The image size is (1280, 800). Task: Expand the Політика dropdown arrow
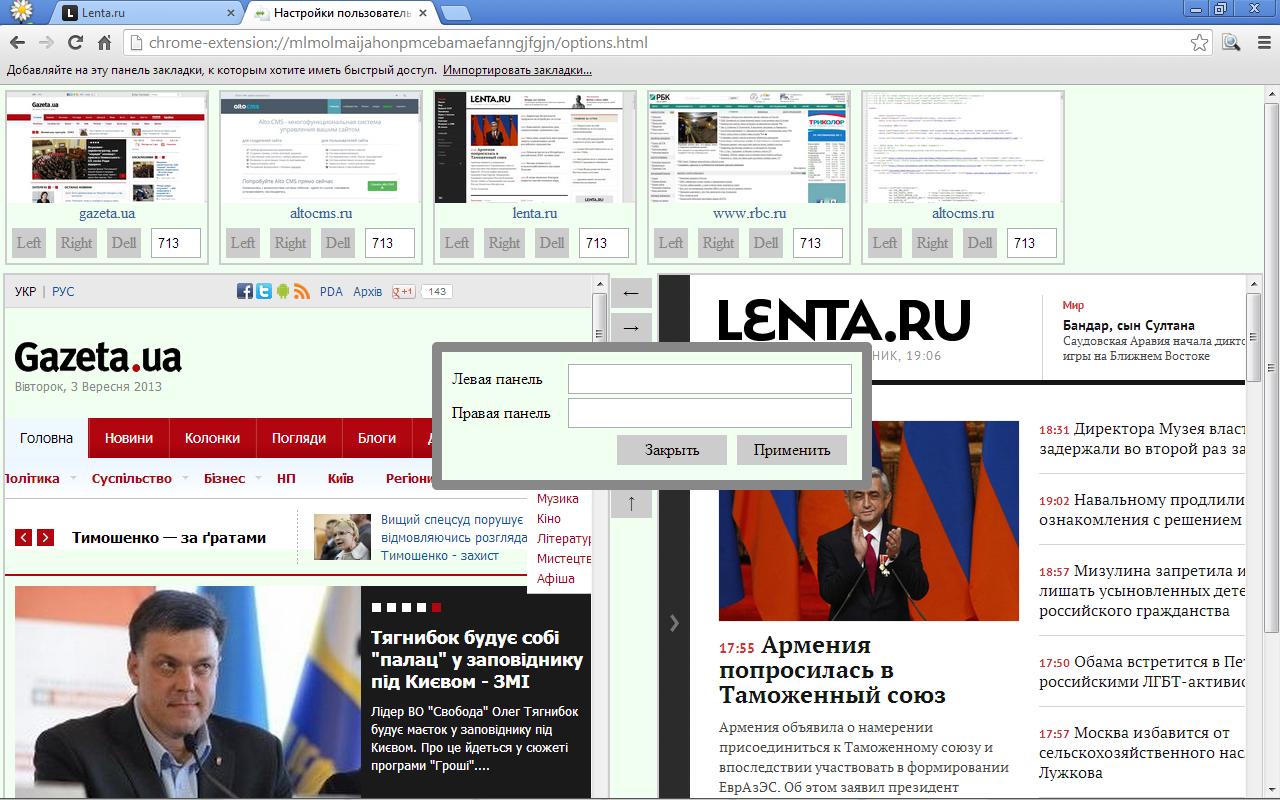coord(71,479)
